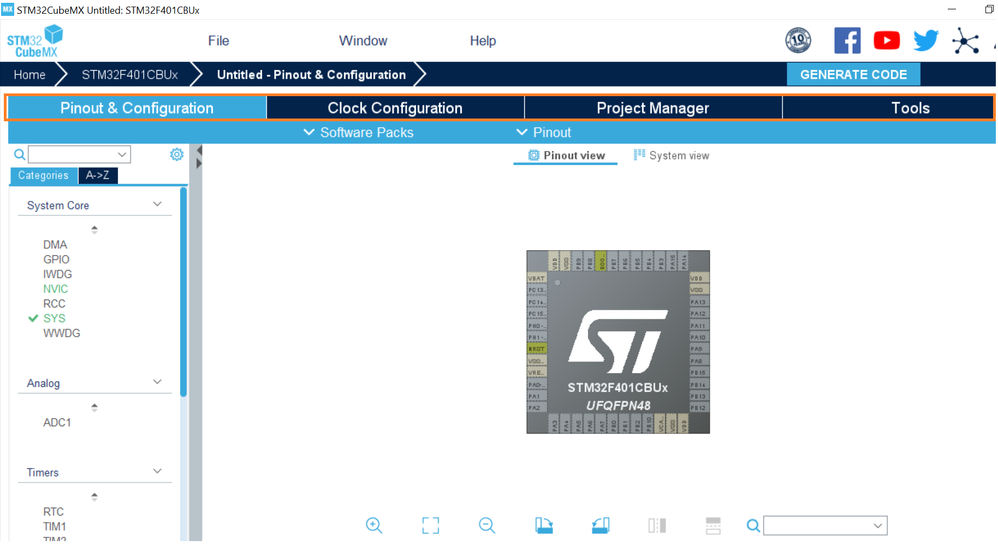998x545 pixels.
Task: Expand Software Packs dropdown
Action: (358, 132)
